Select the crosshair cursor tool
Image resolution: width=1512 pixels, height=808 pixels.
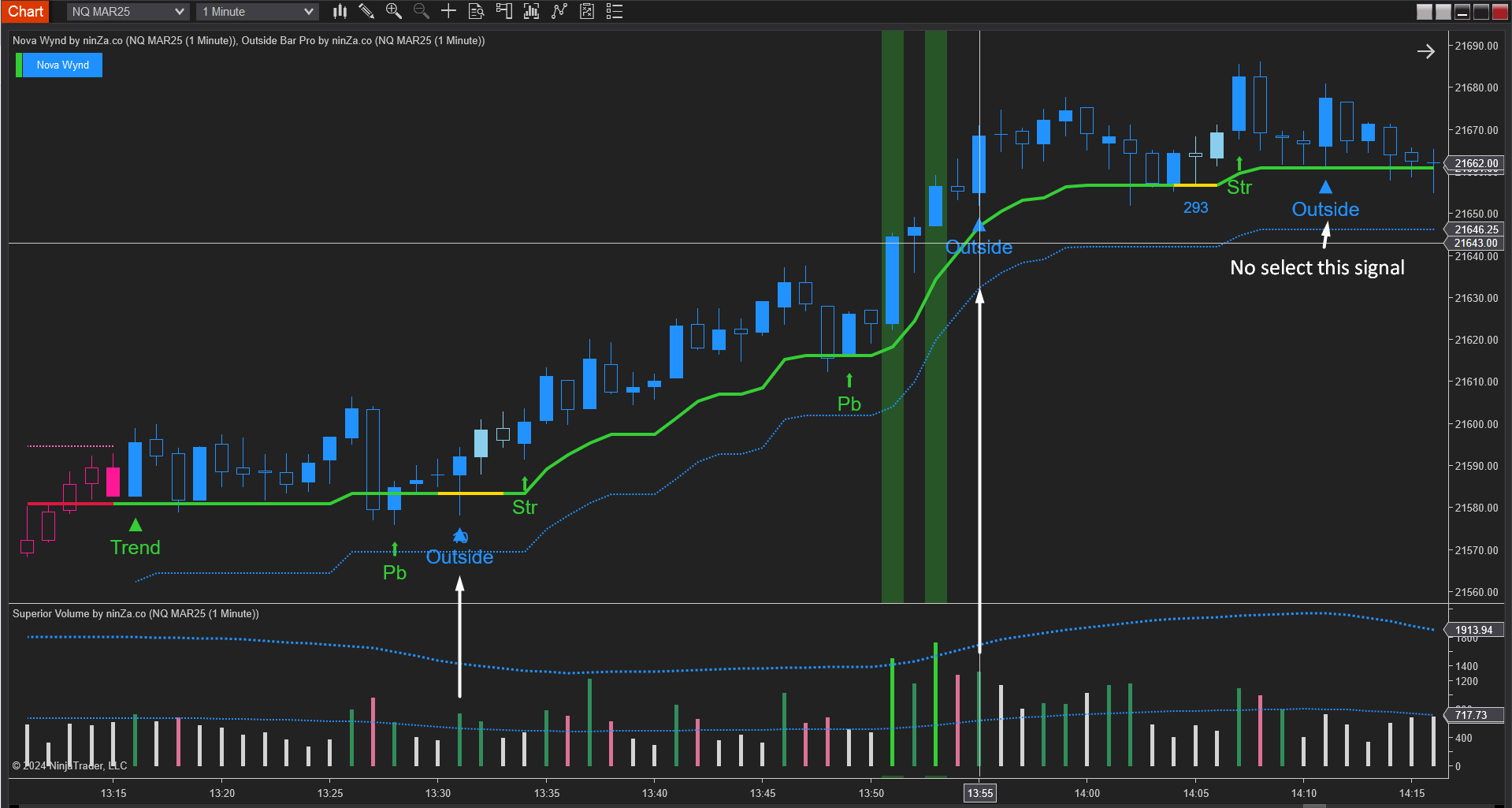[x=448, y=11]
